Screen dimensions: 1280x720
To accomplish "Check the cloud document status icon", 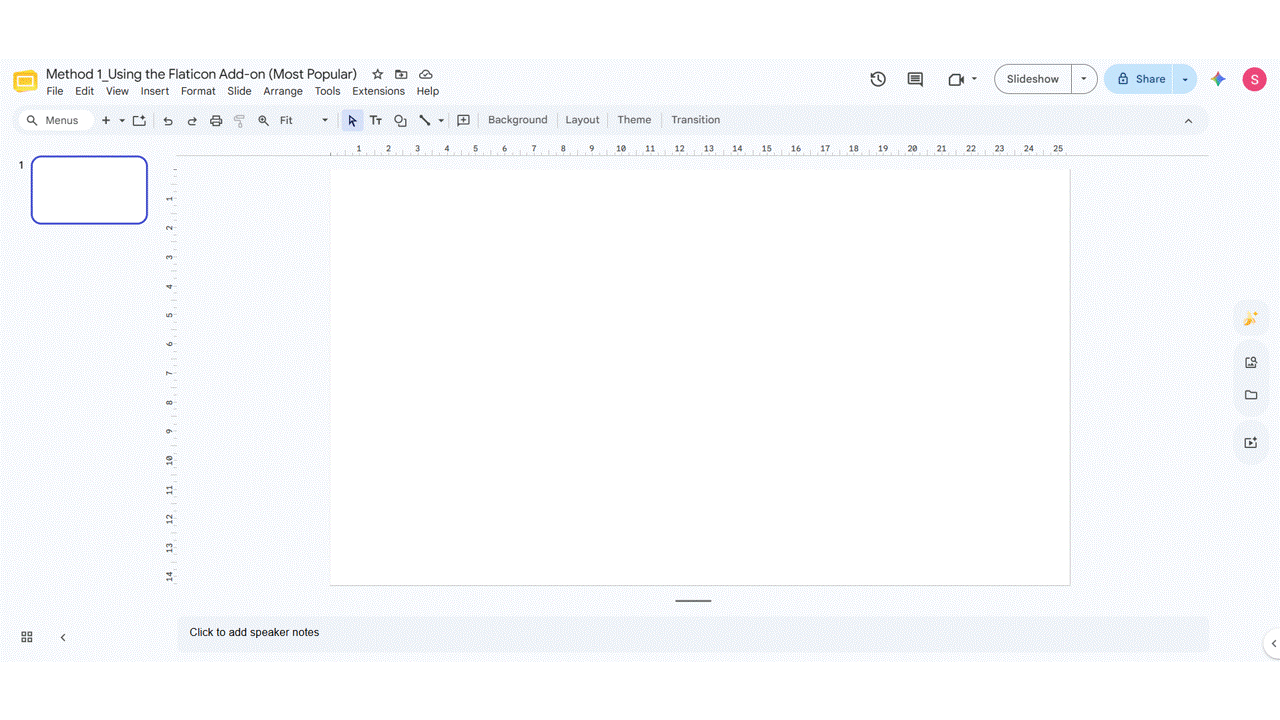I will coord(426,74).
